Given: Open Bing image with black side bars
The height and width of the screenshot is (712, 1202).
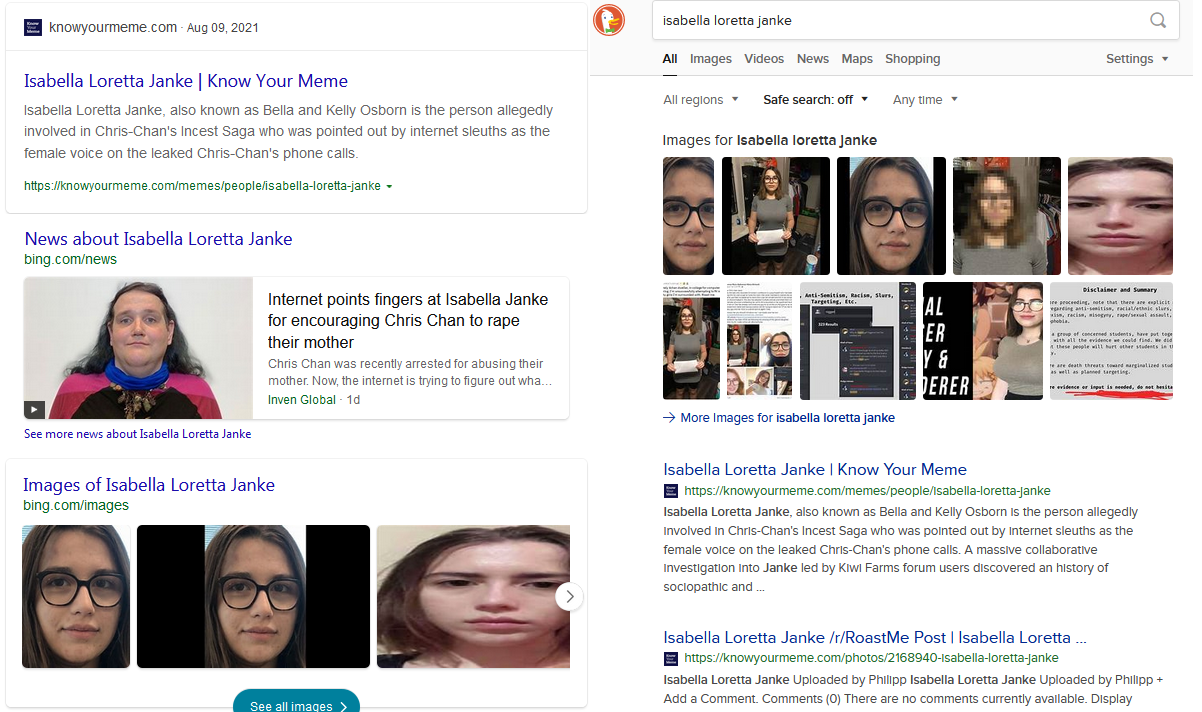Looking at the screenshot, I should pyautogui.click(x=253, y=597).
